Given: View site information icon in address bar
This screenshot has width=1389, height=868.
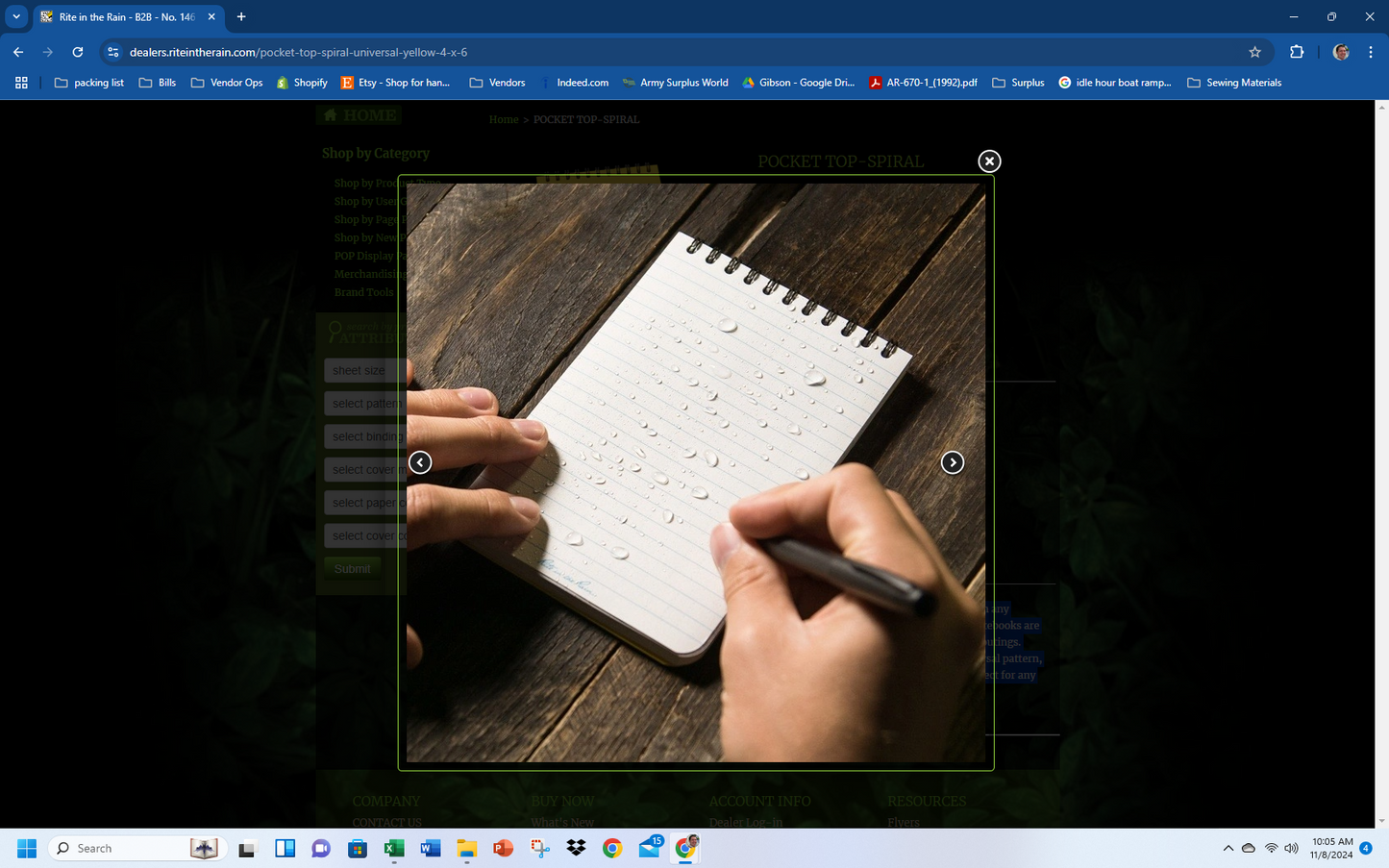Looking at the screenshot, I should (x=113, y=52).
